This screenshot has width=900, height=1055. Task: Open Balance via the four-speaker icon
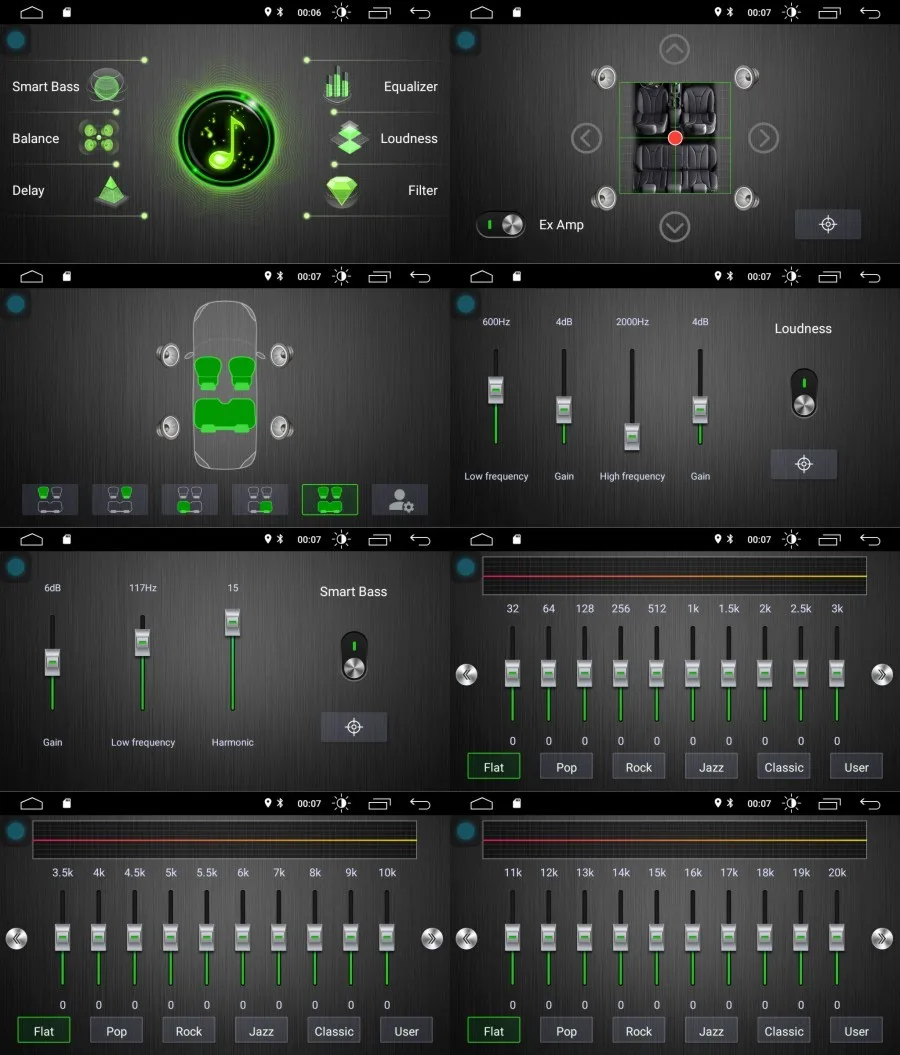(99, 137)
